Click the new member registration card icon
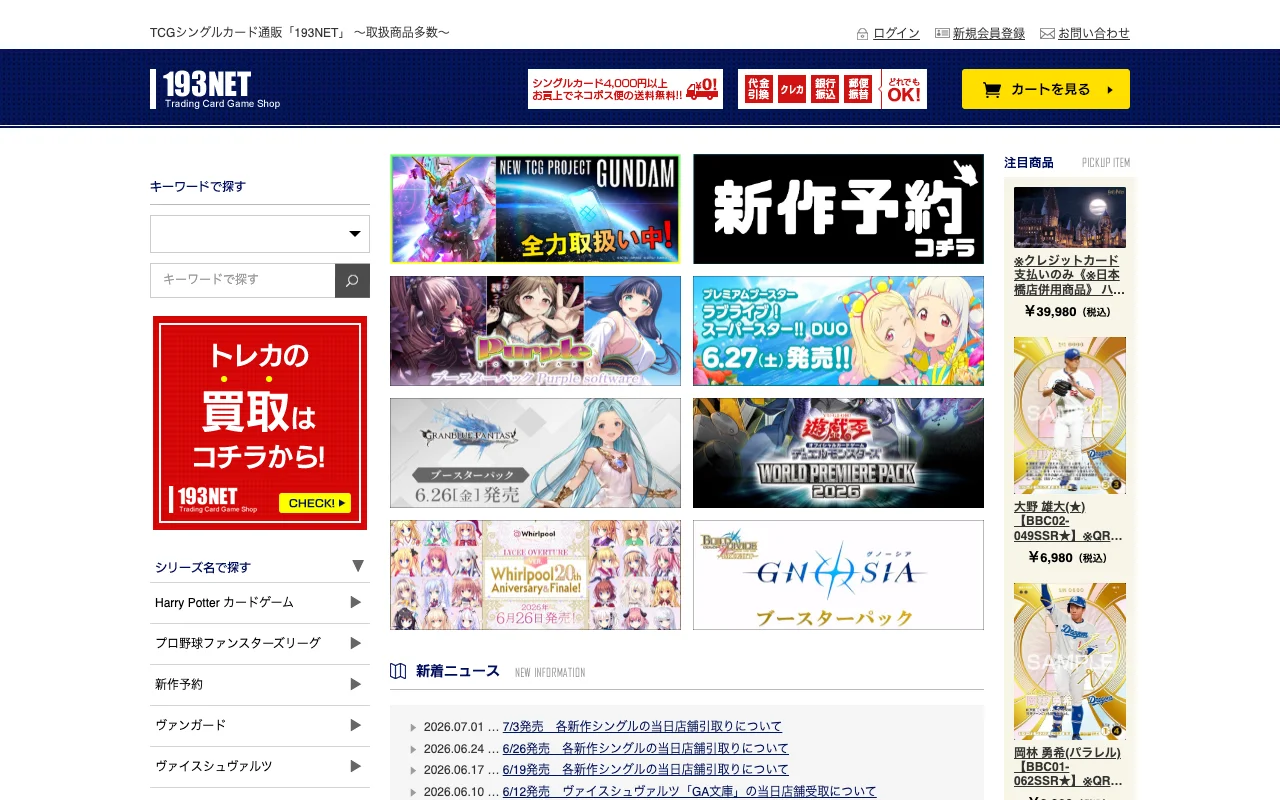This screenshot has width=1280, height=800. 942,33
